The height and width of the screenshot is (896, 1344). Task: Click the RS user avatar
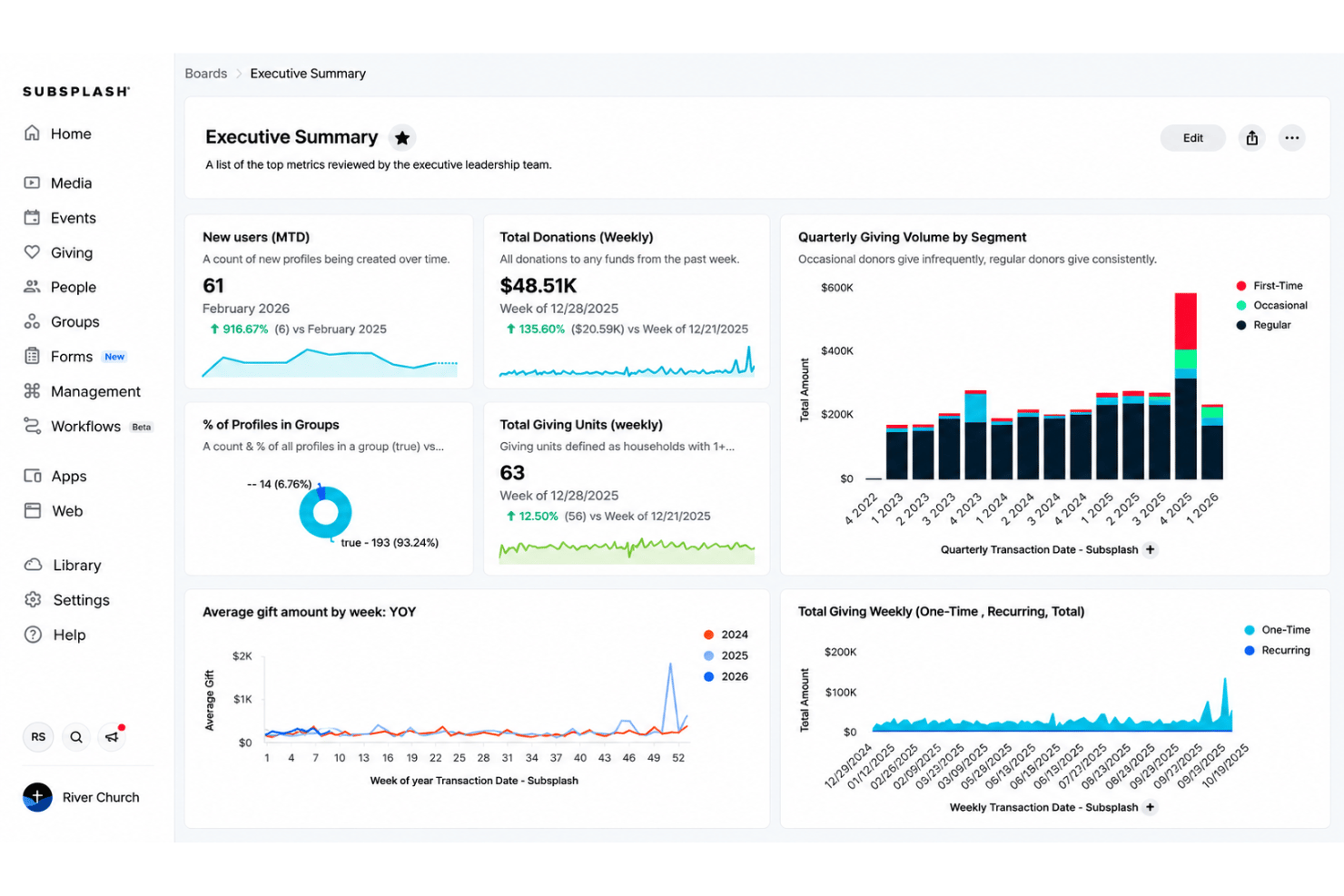click(38, 737)
